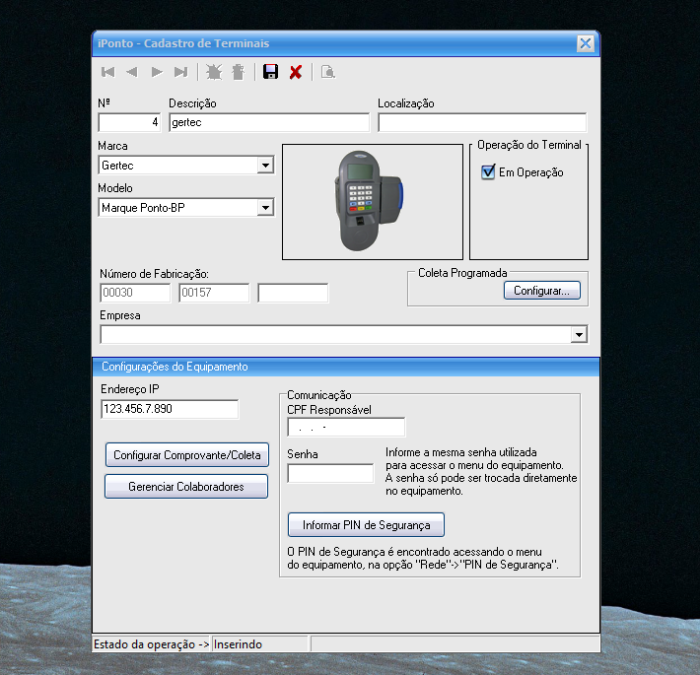Screen dimensions: 700x675
Task: Toggle the Em Operação checkbox
Action: (x=488, y=172)
